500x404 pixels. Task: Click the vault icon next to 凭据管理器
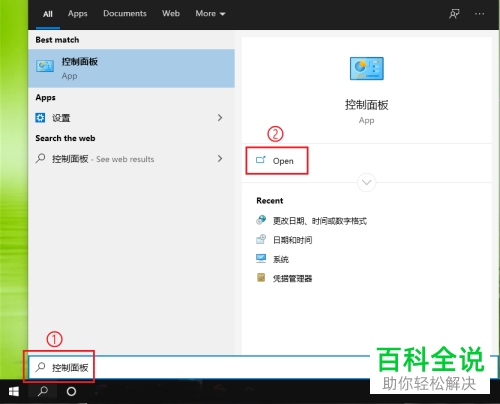click(x=261, y=277)
